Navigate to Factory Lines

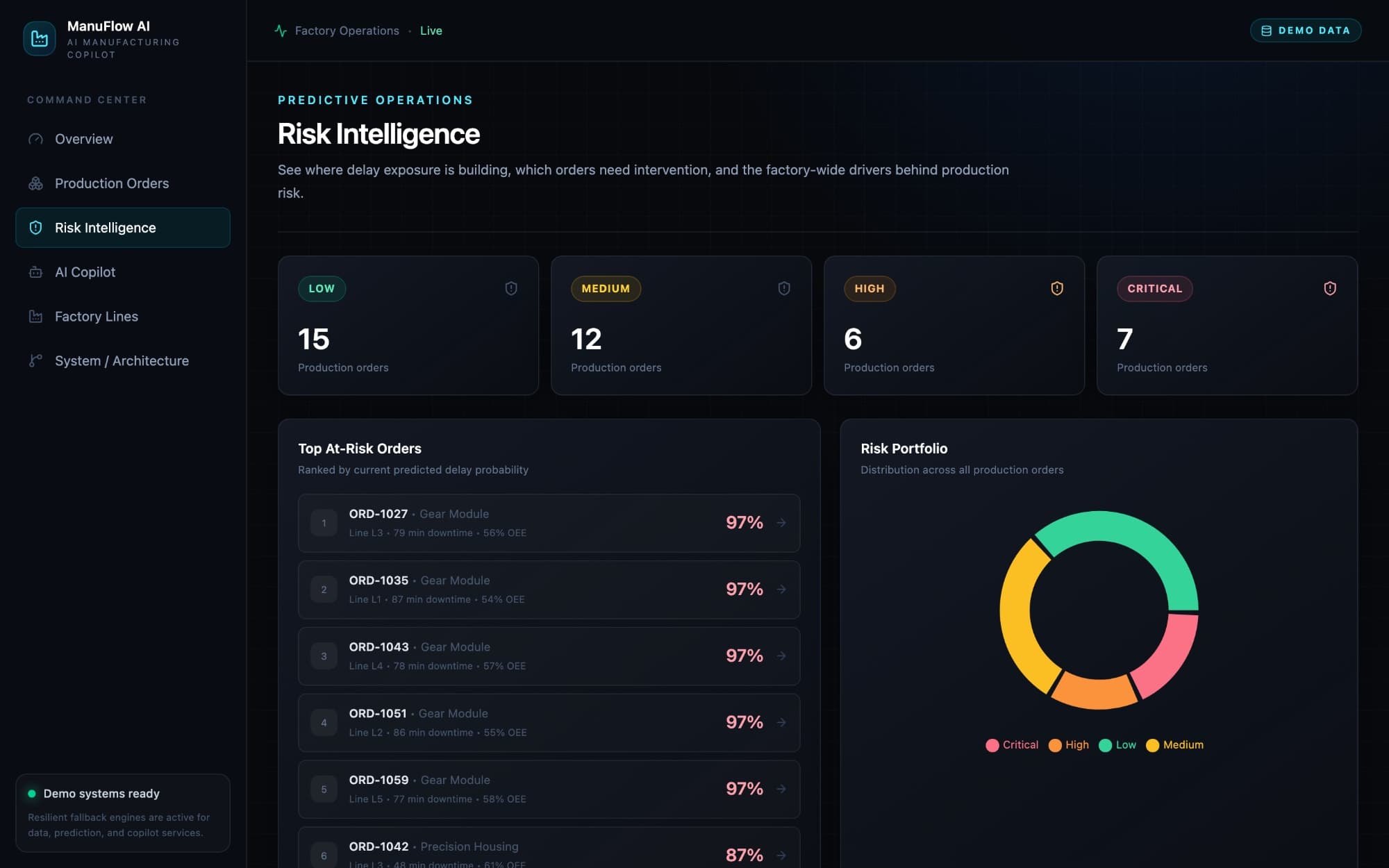[x=123, y=317]
